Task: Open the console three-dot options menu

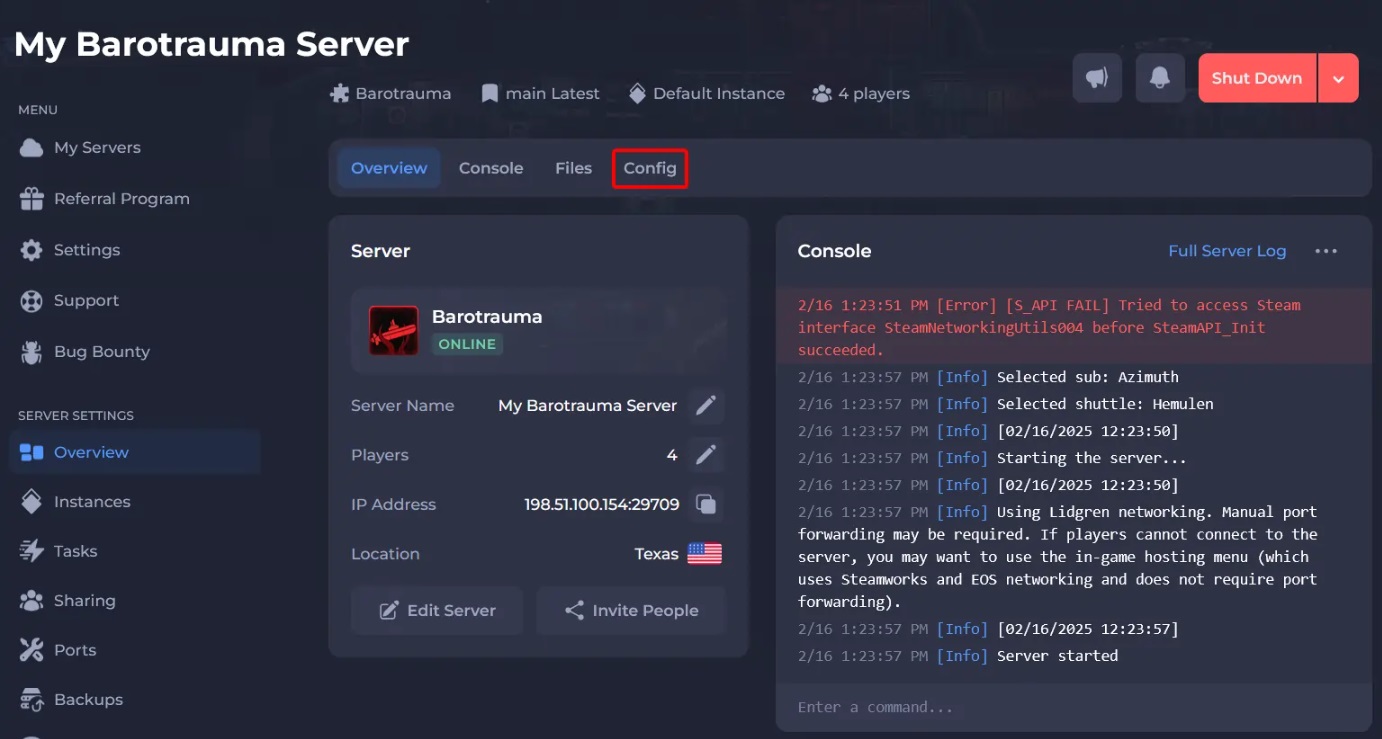Action: 1326,251
